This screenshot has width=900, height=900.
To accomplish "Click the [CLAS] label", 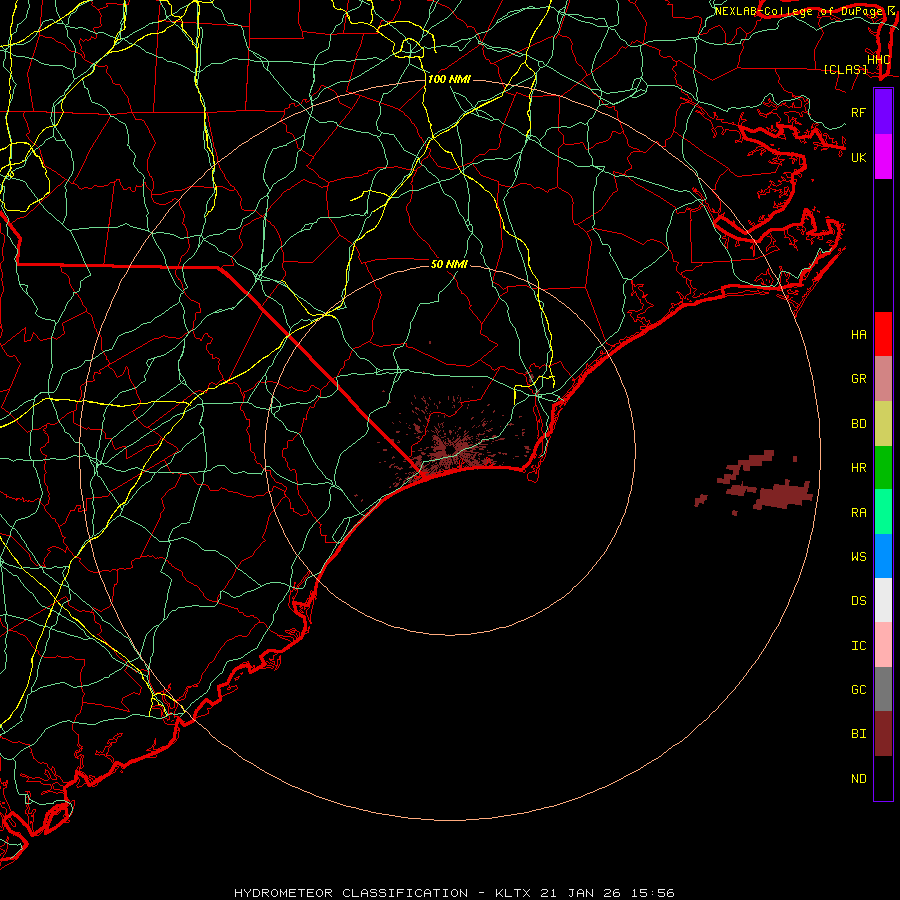I will [845, 69].
